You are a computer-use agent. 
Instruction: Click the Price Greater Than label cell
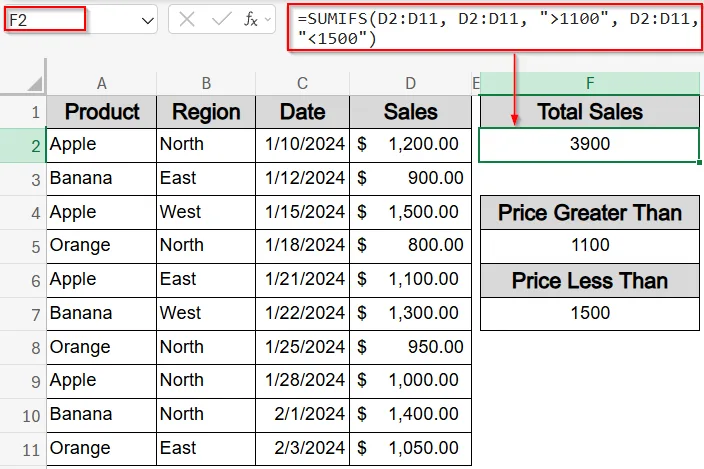(x=590, y=212)
